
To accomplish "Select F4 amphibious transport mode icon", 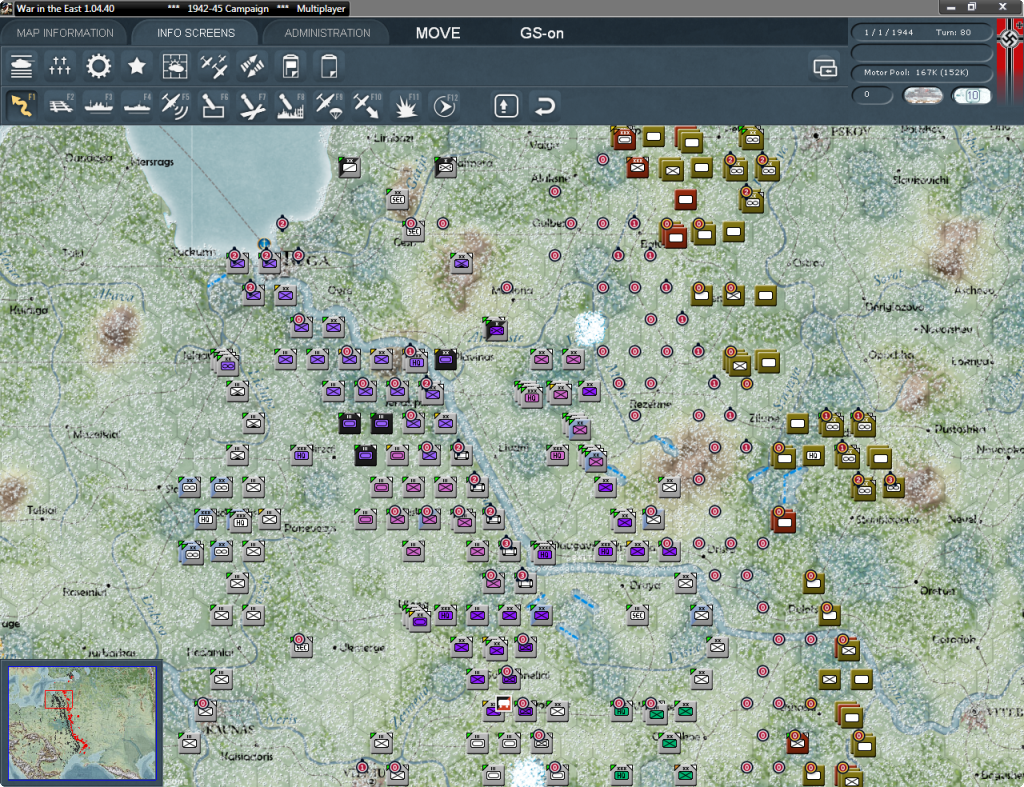I will [x=137, y=105].
